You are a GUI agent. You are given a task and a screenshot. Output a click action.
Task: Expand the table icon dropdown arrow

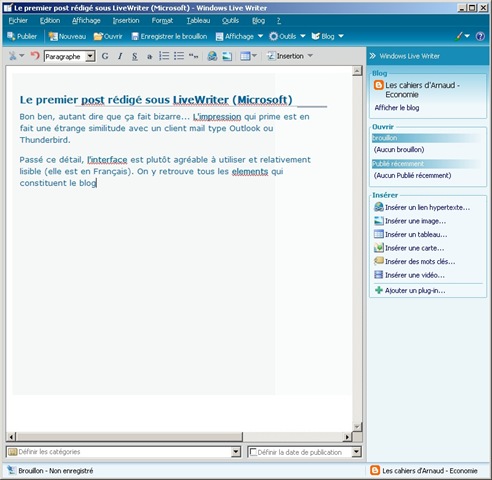click(x=254, y=56)
